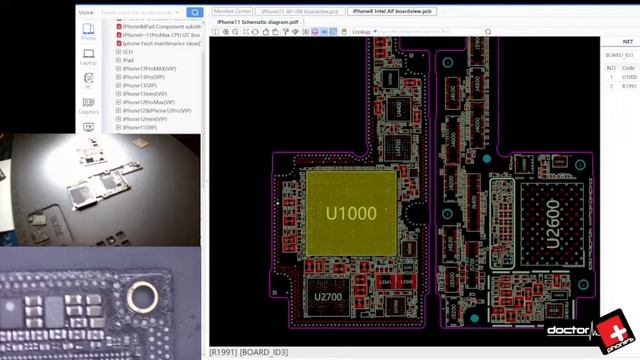Expand the iPhone13(VIP) node
The width and height of the screenshot is (640, 360).
(118, 85)
